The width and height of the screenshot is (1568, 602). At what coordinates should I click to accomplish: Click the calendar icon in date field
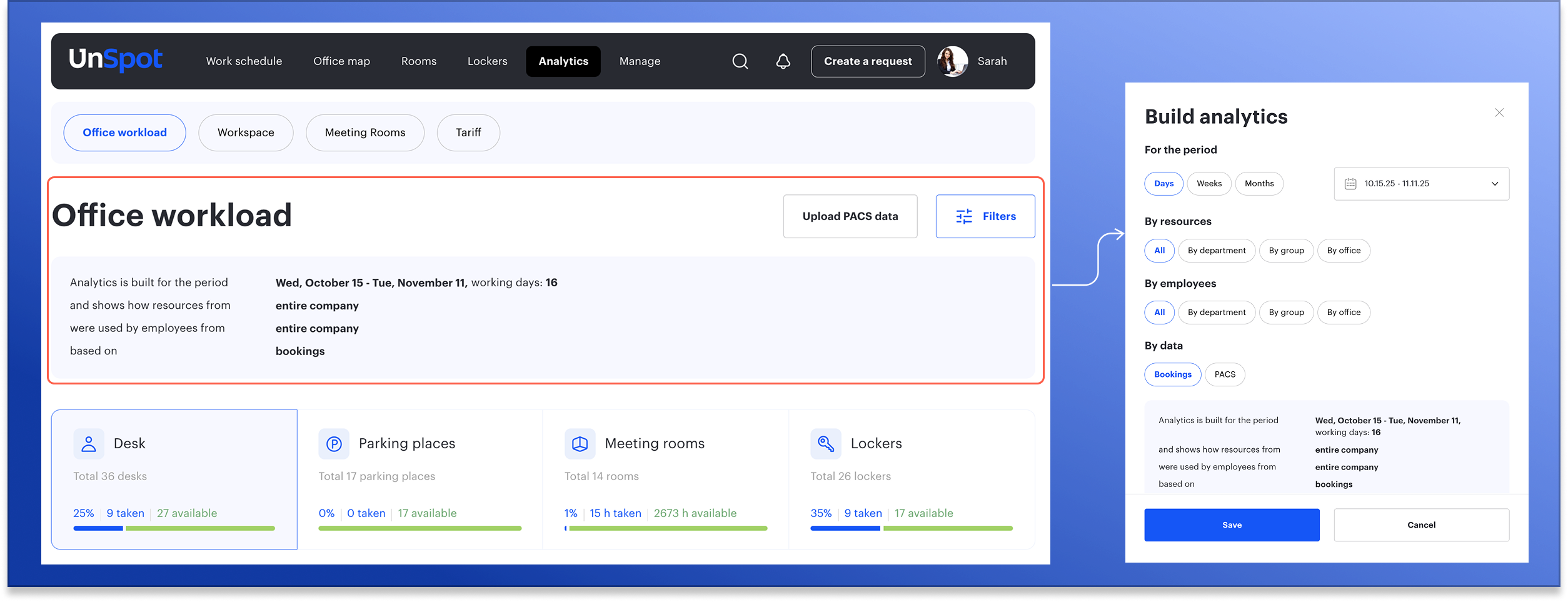1350,184
